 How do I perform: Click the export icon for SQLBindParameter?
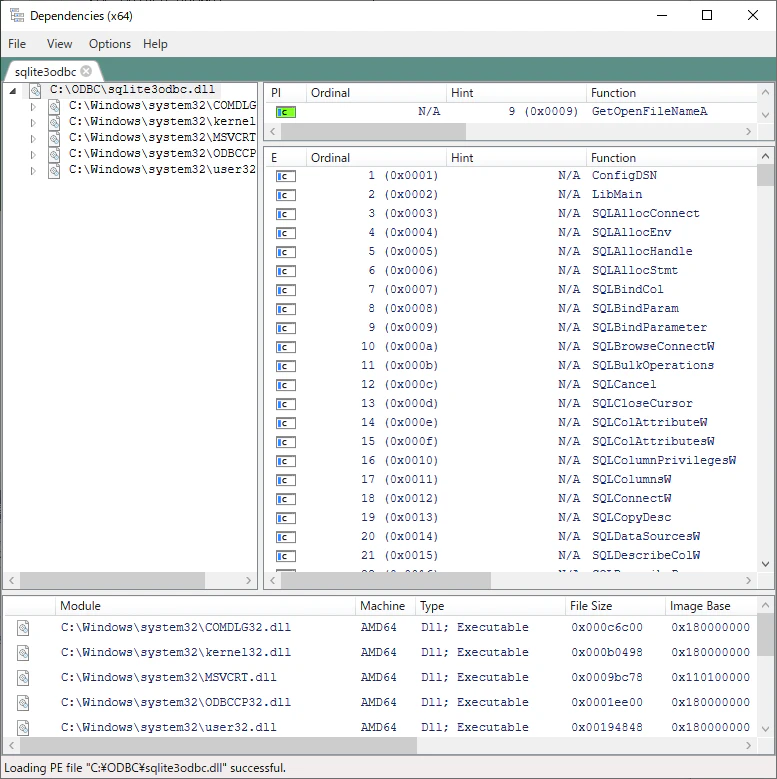[286, 328]
